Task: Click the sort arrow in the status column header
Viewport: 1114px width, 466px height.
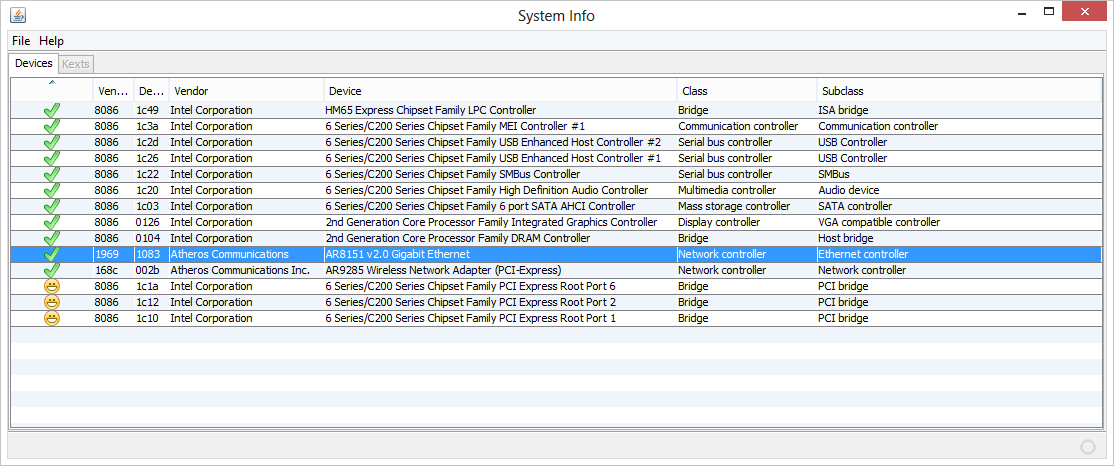Action: coord(52,84)
